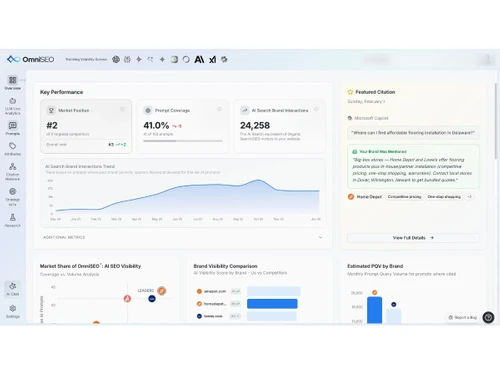
Task: Click the 41.0% coverage value
Action: 156,125
